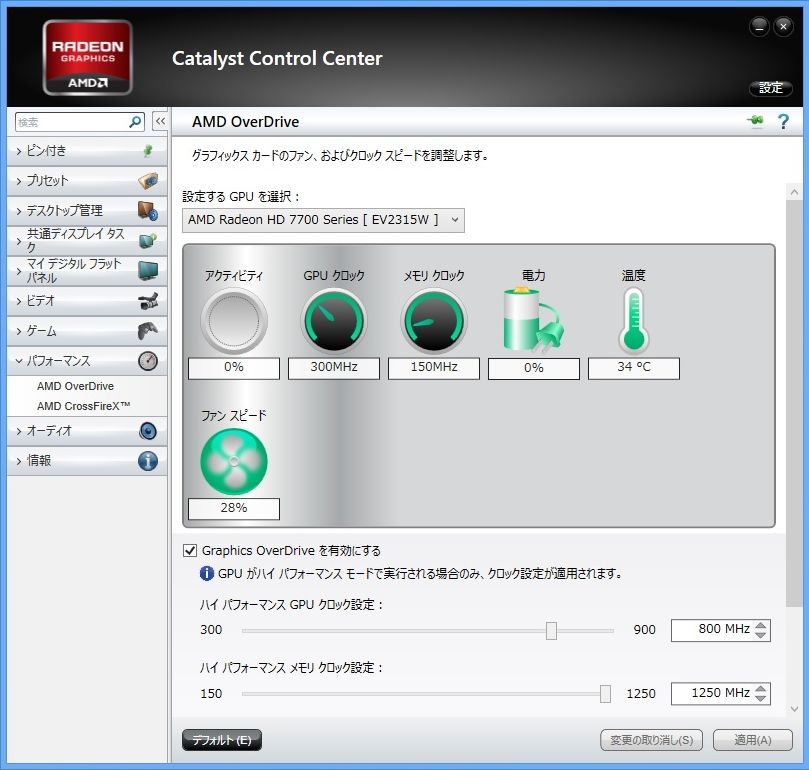Click the Radeon Graphics AMD logo
This screenshot has height=770, width=809.
coord(88,57)
